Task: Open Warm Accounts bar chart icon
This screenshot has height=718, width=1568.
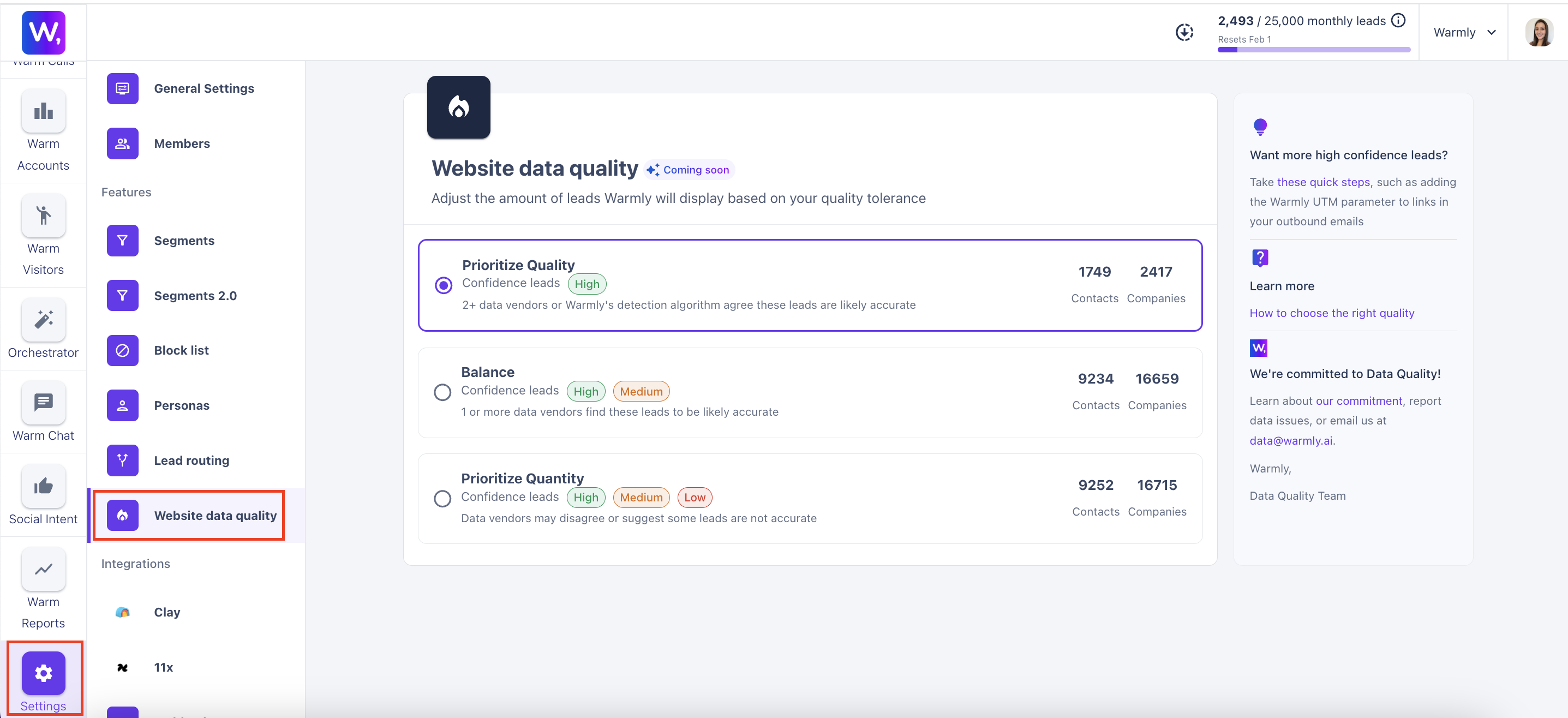Action: (43, 111)
